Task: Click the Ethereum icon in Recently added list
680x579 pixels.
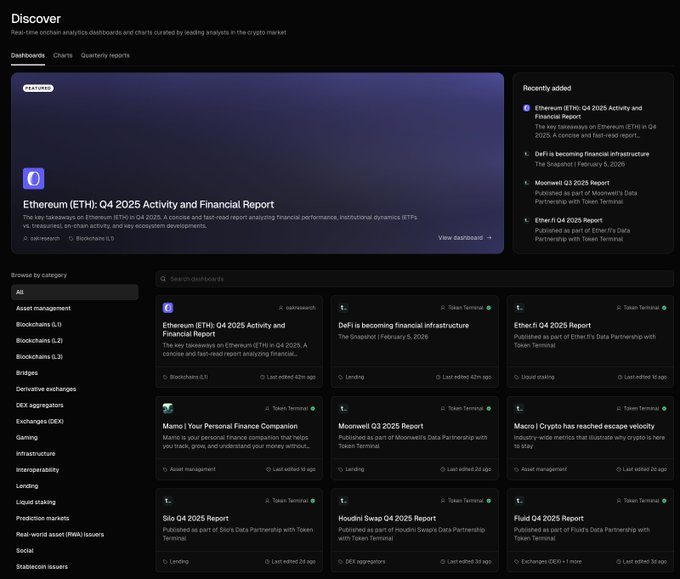Action: tap(527, 108)
